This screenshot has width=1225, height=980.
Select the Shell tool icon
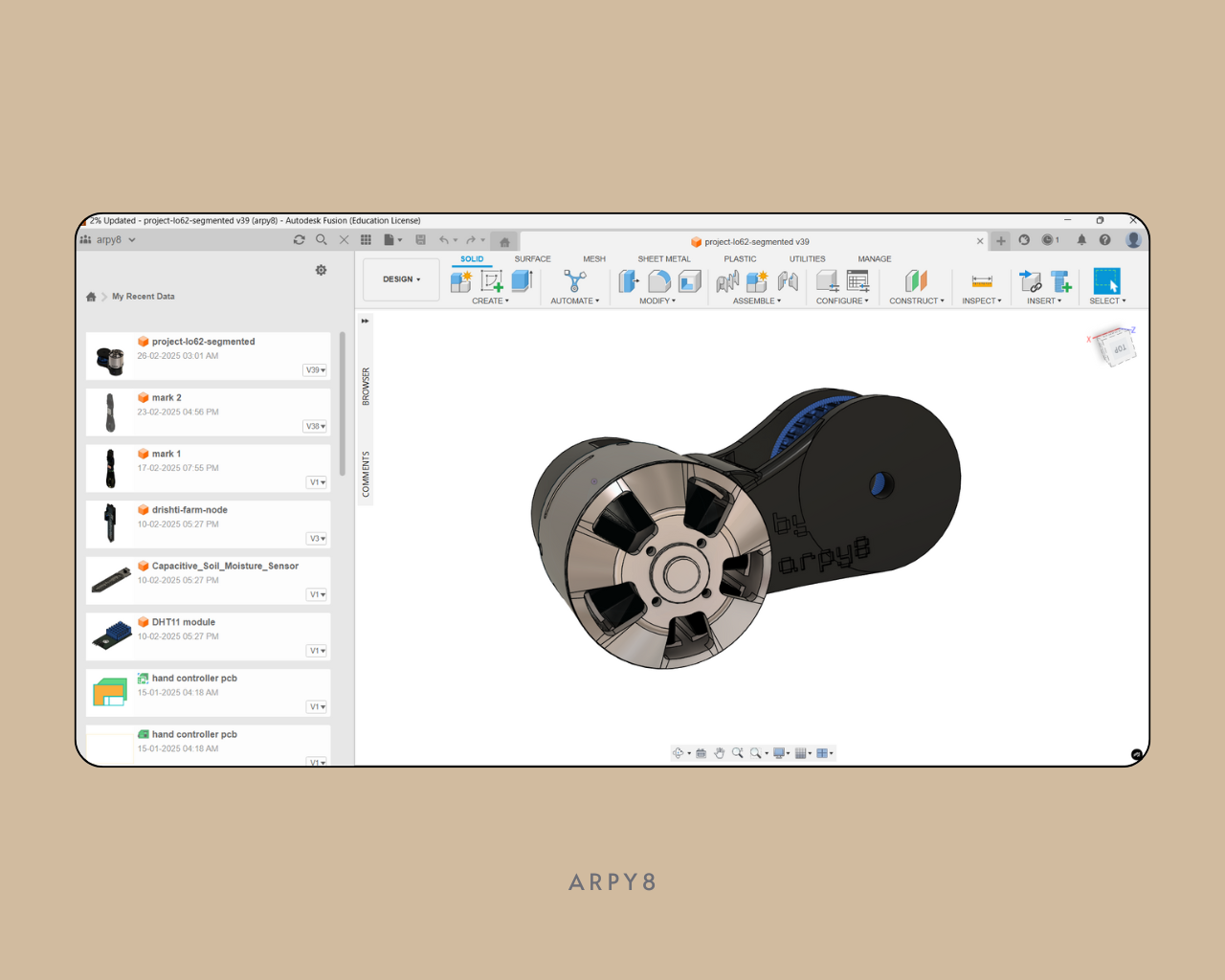click(x=690, y=280)
